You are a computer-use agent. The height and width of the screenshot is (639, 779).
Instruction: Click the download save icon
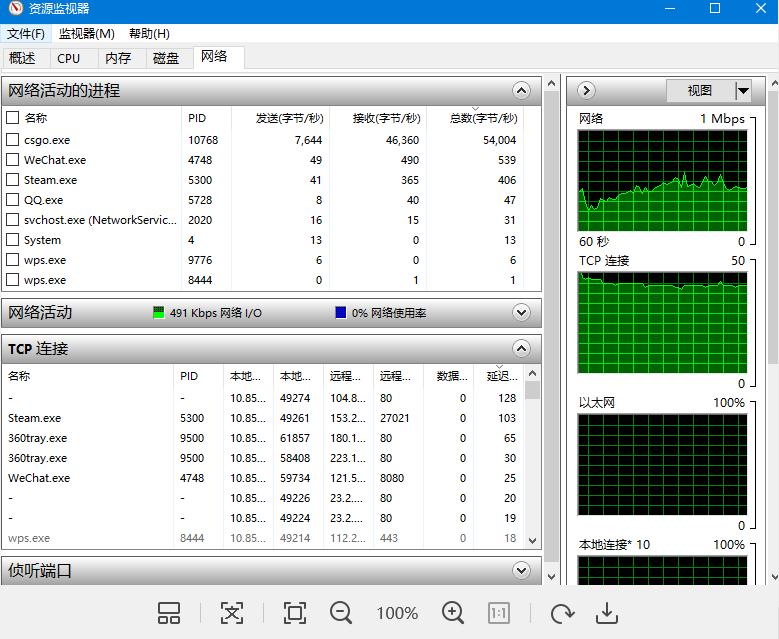(x=606, y=613)
